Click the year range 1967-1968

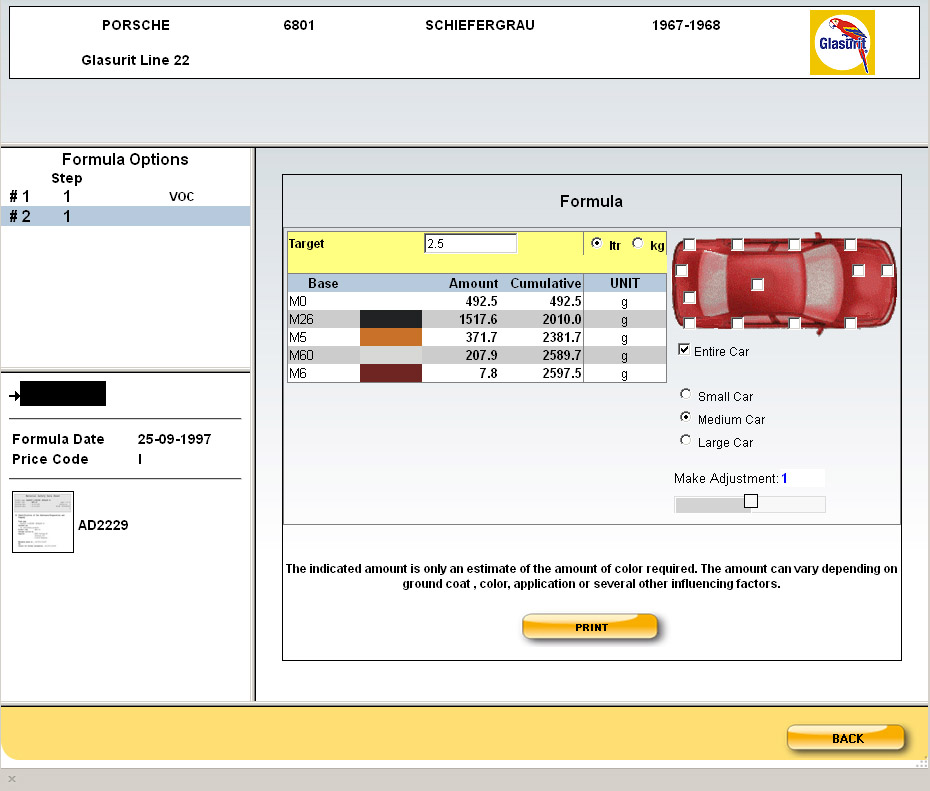point(686,25)
